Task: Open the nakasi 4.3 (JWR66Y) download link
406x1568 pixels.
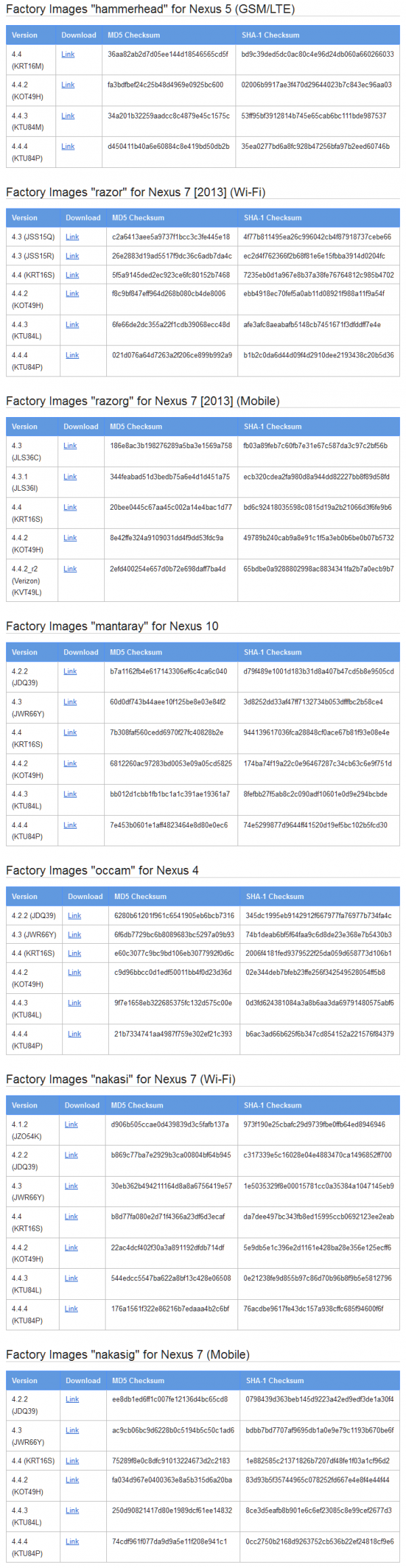Action: point(71,1185)
